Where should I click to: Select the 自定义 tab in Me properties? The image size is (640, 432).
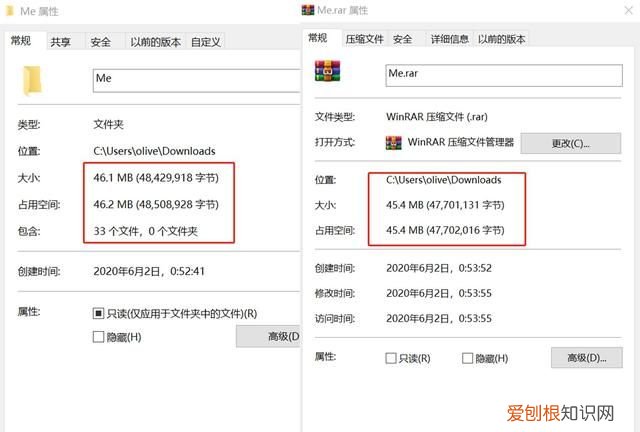click(x=206, y=42)
